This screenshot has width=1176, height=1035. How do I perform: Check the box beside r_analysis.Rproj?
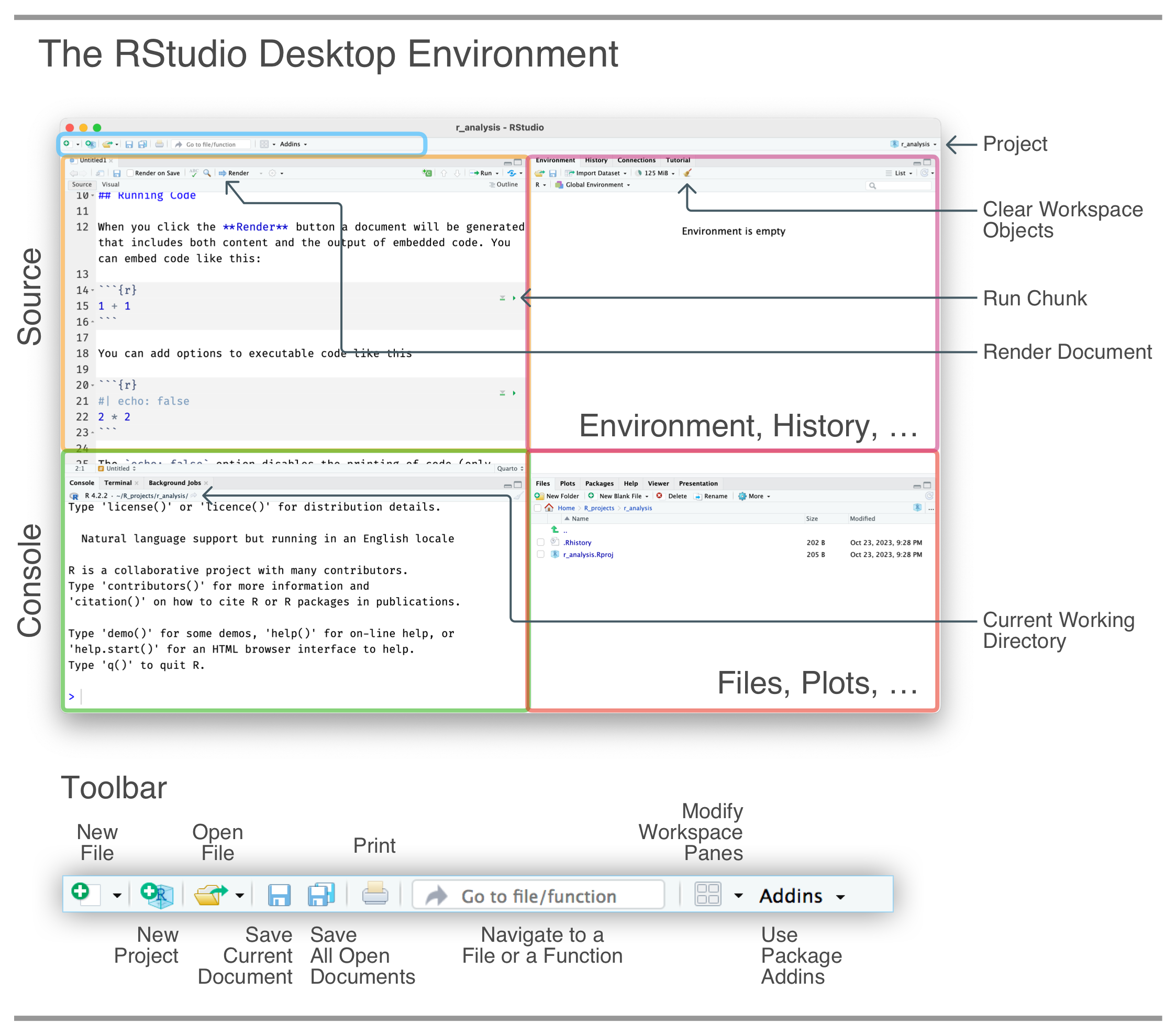(x=540, y=554)
